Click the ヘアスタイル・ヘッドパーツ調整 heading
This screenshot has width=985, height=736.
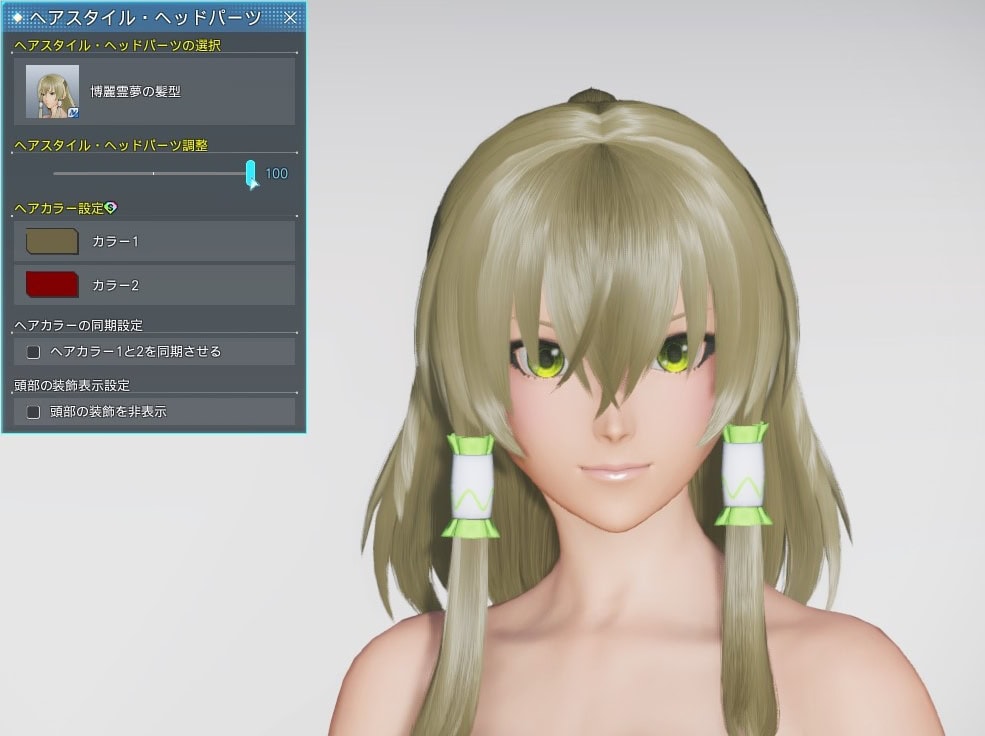[x=111, y=145]
